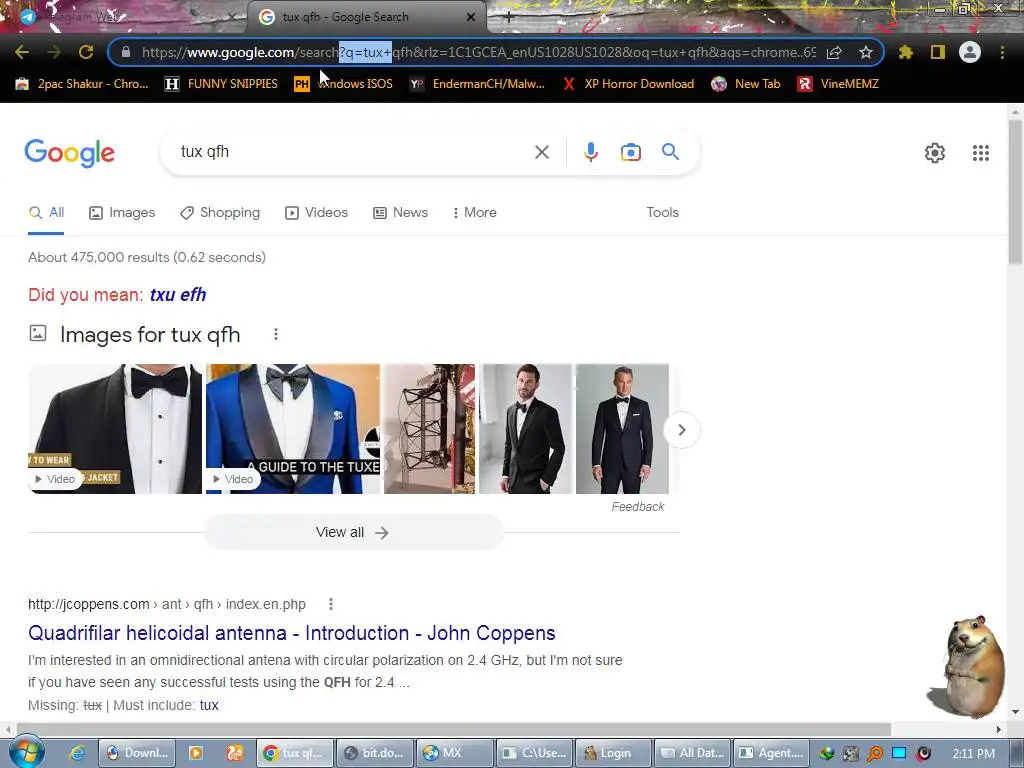Open the Google apps grid

[x=980, y=153]
